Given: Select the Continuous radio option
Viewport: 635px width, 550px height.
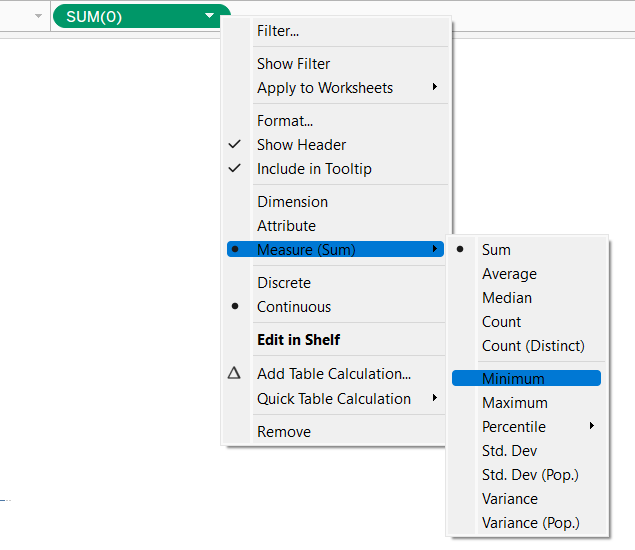Looking at the screenshot, I should (294, 307).
